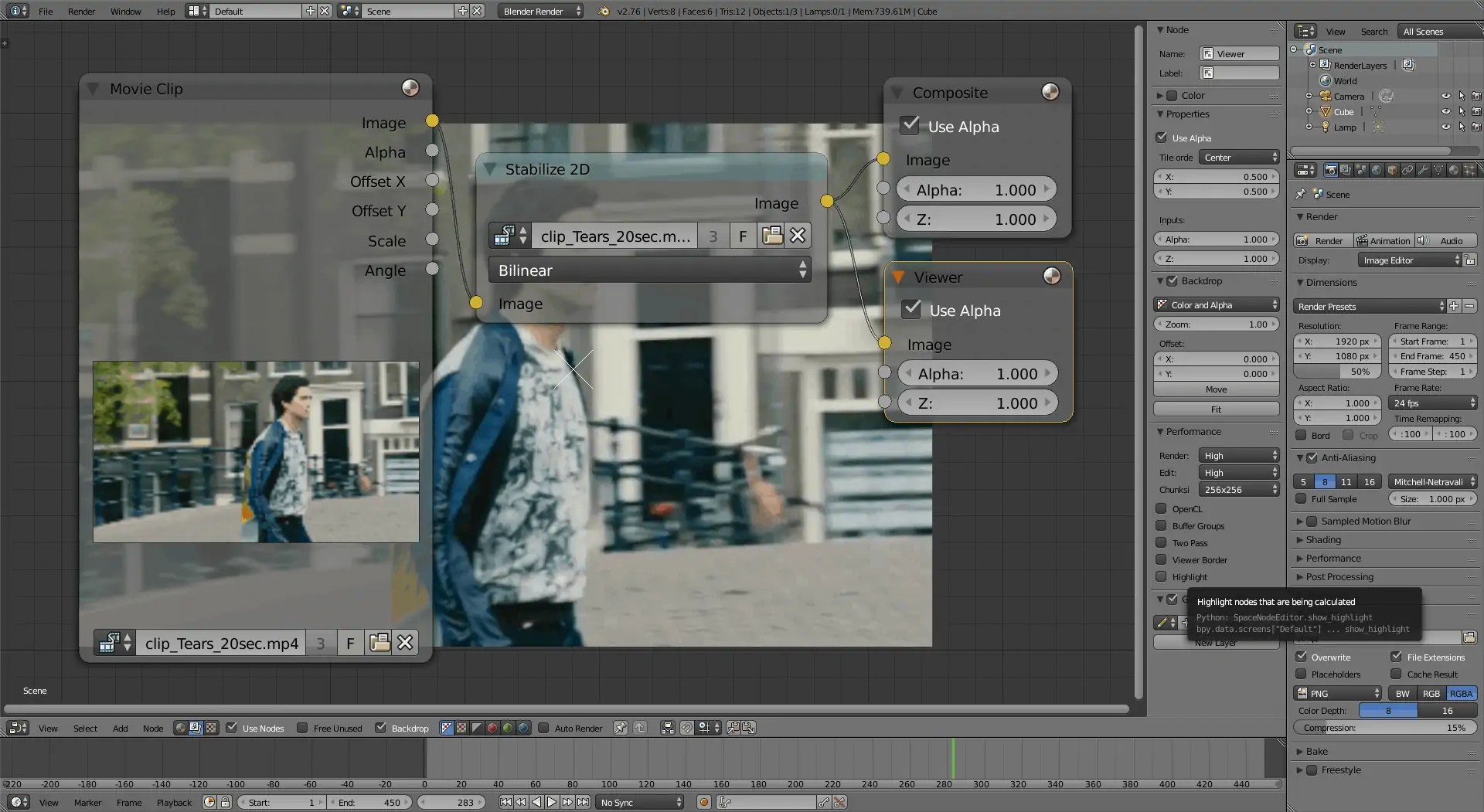Click the jump-to-start icon in timeline controls
1484x812 pixels.
[x=507, y=802]
